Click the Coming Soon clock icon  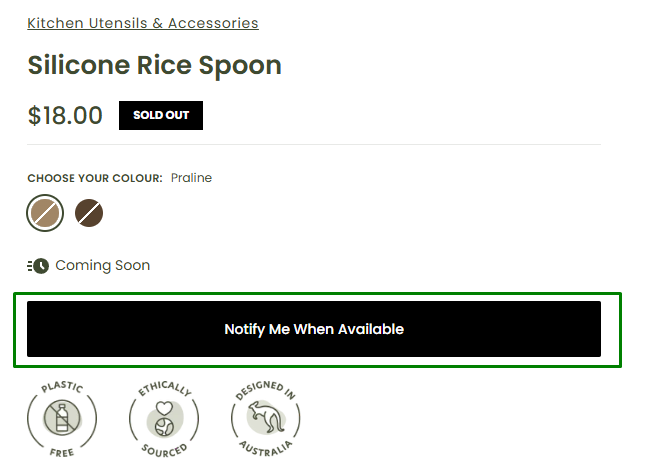pos(38,266)
